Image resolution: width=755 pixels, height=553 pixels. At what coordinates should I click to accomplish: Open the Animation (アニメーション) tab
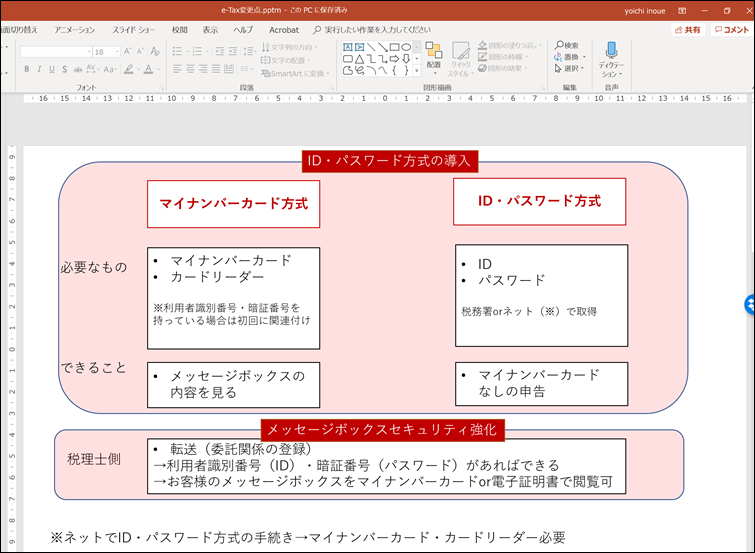75,30
